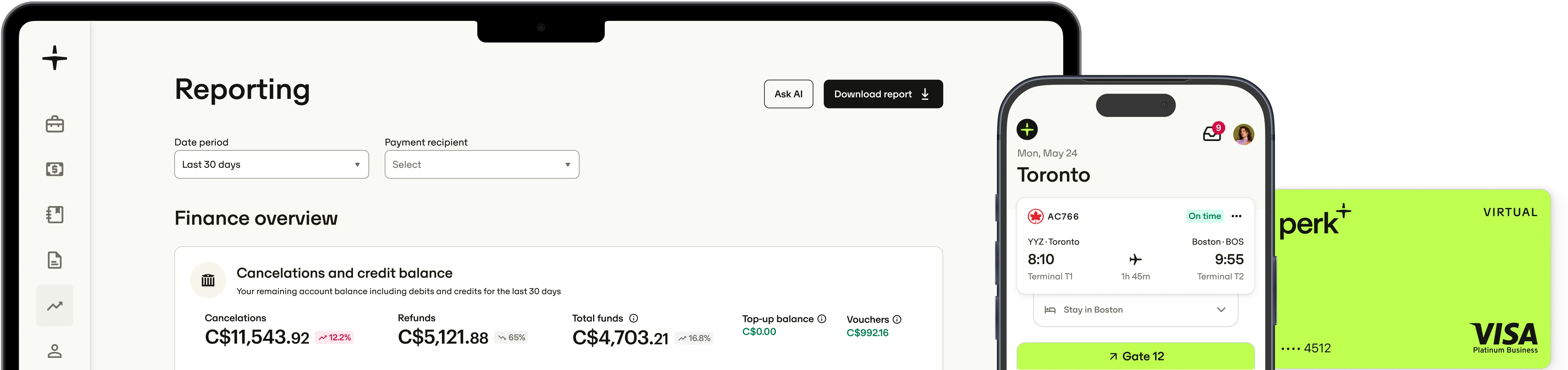Tap the green plus logo on the phone

point(1027,129)
